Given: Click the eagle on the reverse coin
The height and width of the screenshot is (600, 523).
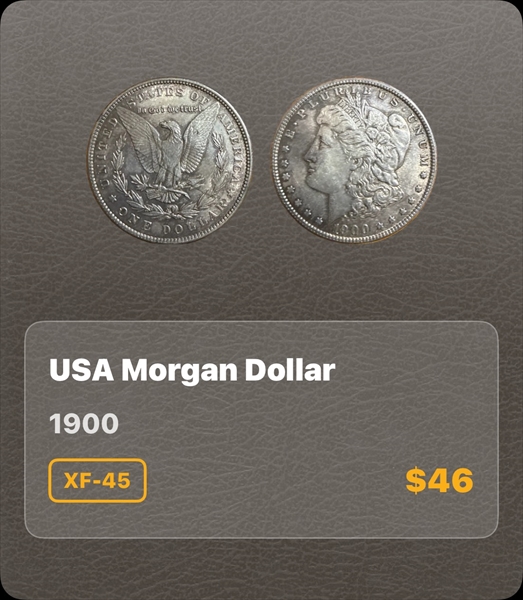Looking at the screenshot, I should pos(170,155).
